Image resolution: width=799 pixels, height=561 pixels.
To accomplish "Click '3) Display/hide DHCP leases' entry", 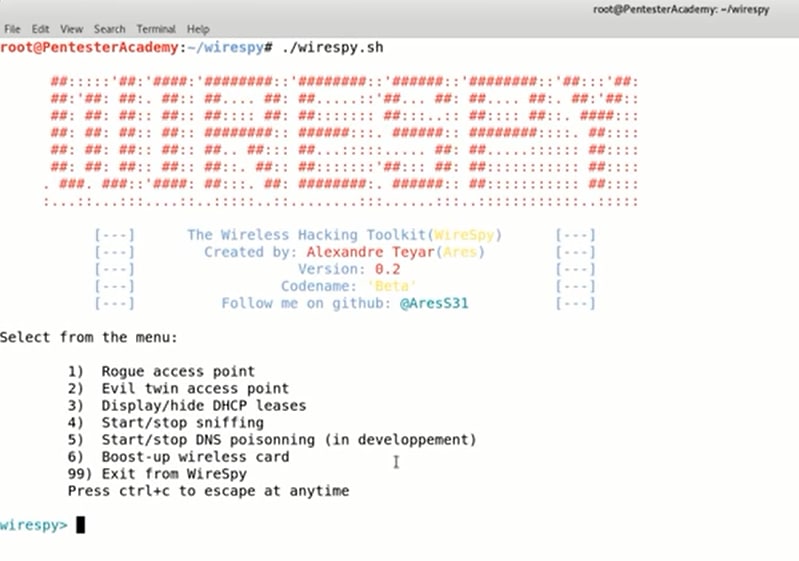I will [187, 406].
